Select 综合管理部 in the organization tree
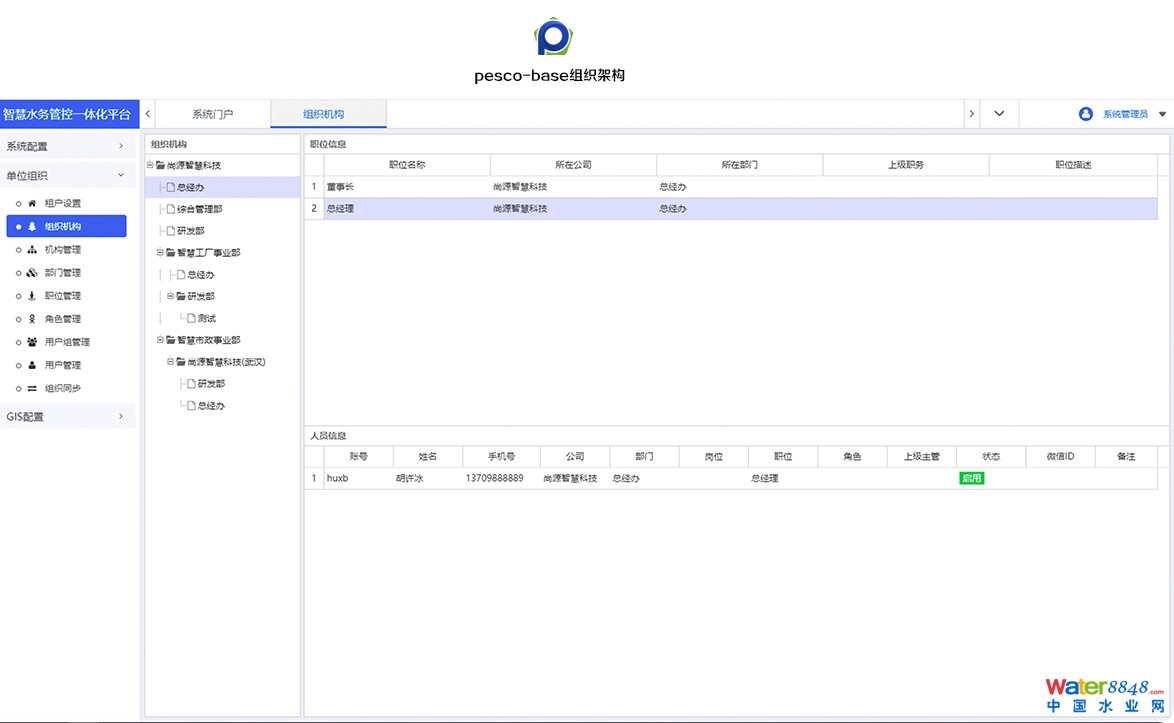Image resolution: width=1174 pixels, height=723 pixels. (199, 209)
